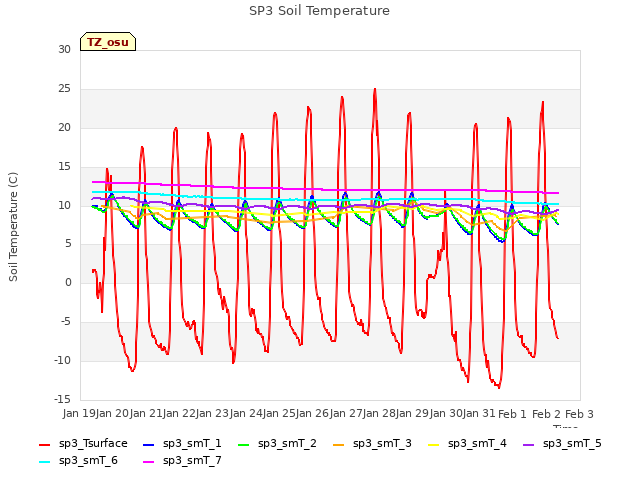
Task: Click the Jan 24 x-axis tick label
Action: [246, 413]
